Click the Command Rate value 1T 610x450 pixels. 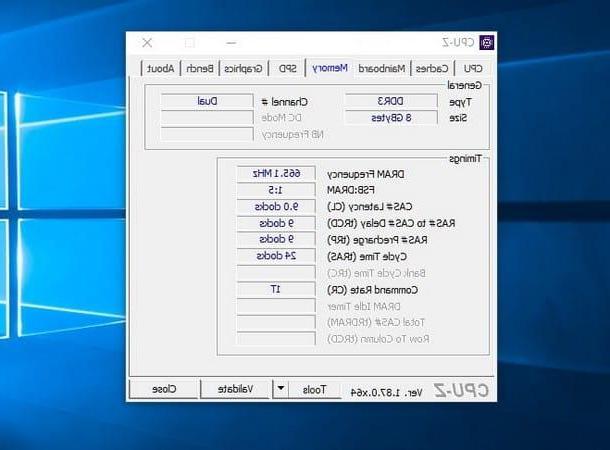(x=276, y=289)
